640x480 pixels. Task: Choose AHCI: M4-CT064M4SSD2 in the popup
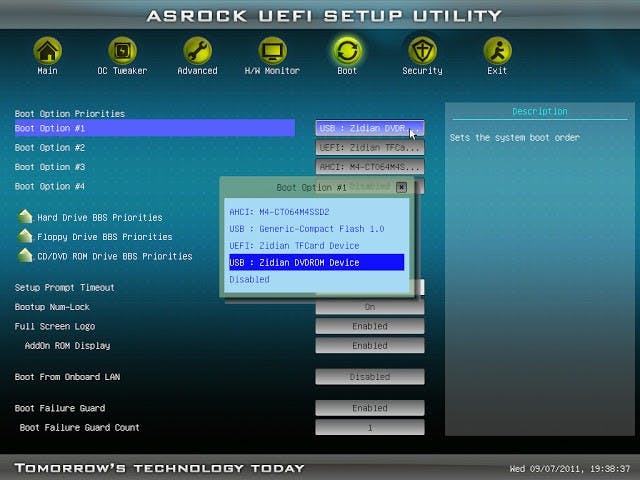[x=316, y=212]
